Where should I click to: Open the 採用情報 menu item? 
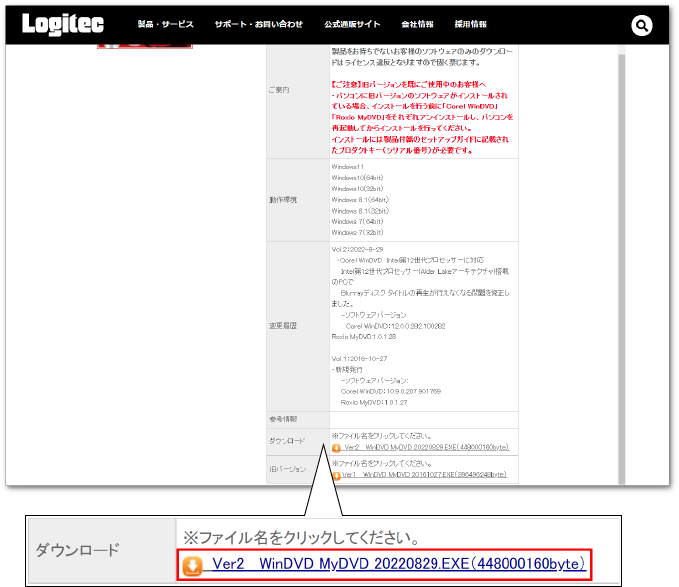point(470,24)
